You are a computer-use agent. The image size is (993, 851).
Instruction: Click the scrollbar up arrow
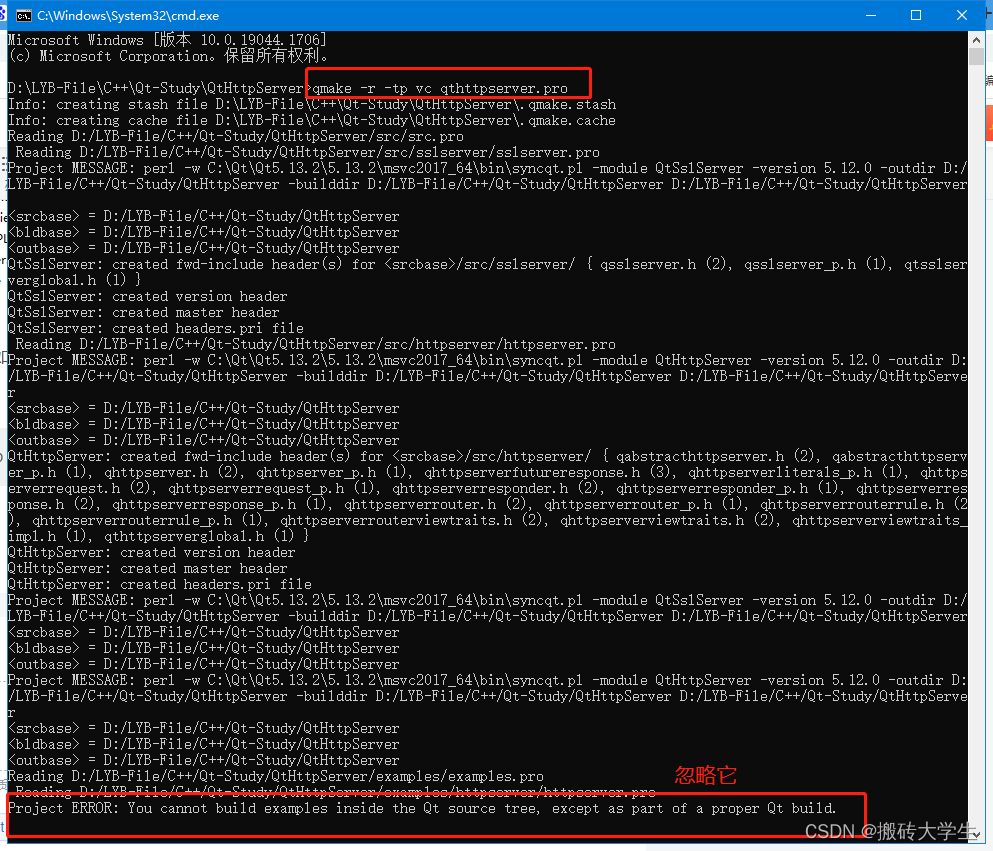(977, 40)
